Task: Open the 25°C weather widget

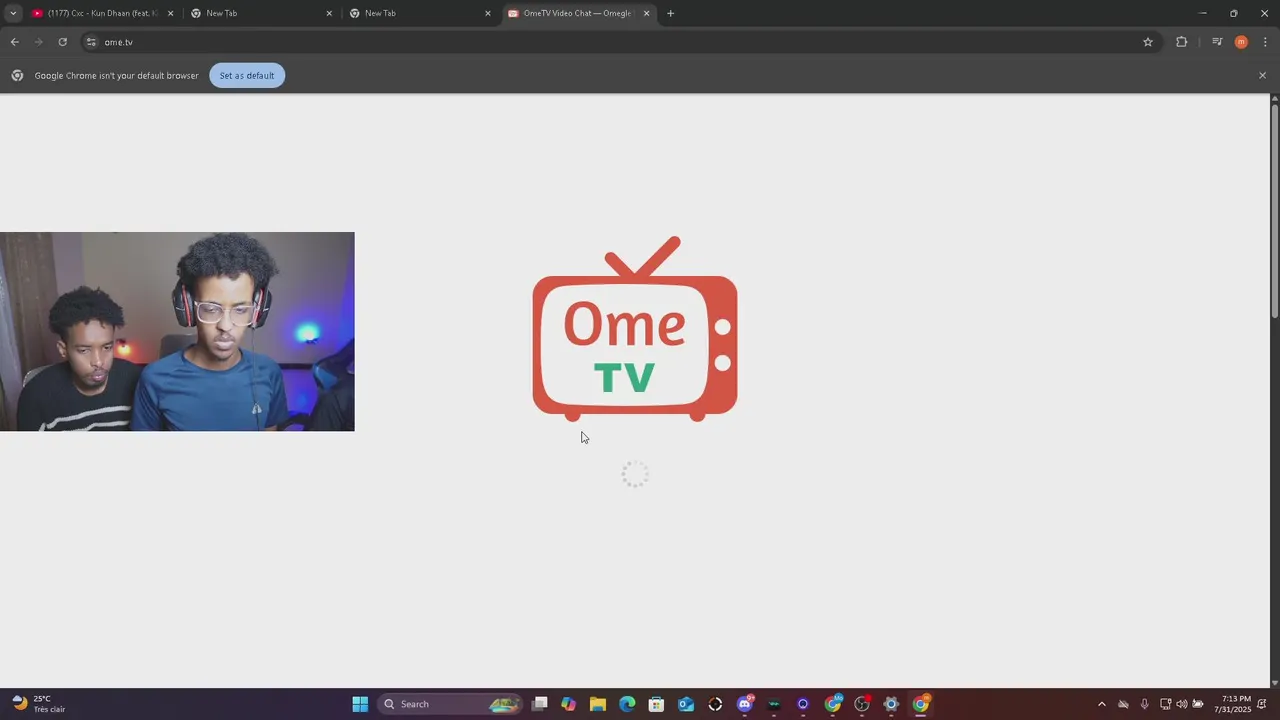Action: click(40, 704)
